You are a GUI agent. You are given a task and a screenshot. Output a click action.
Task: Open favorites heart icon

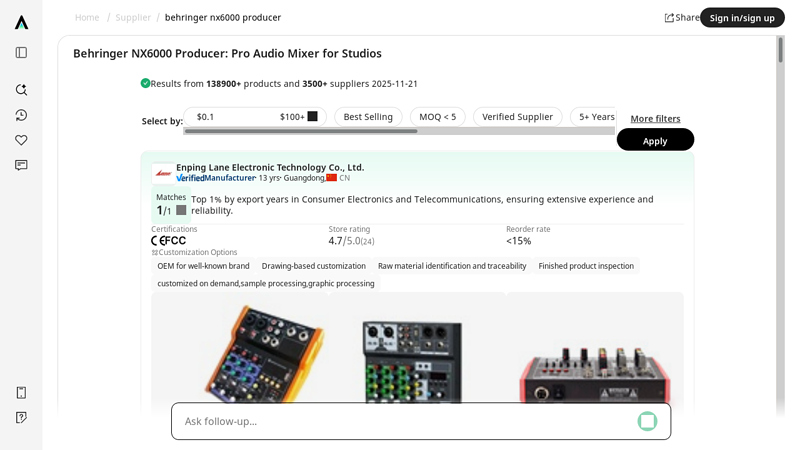point(21,140)
